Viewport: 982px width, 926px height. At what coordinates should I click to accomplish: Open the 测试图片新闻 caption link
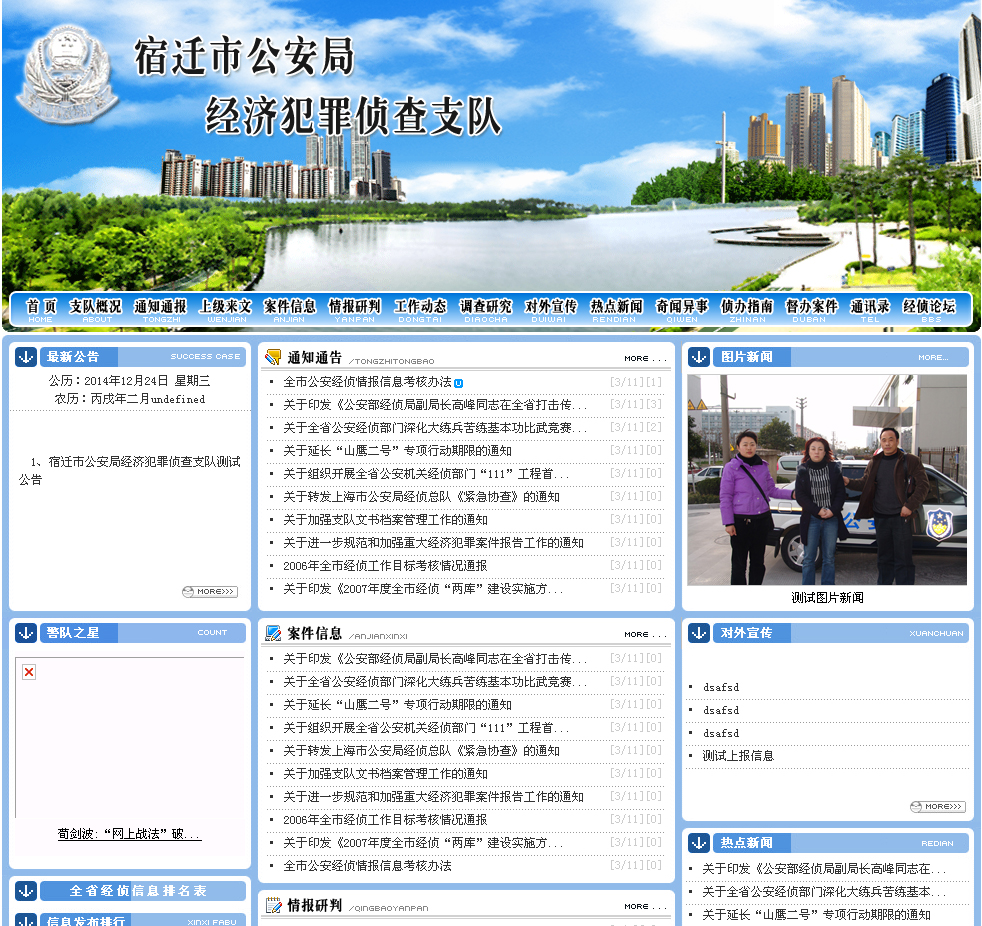[x=827, y=598]
